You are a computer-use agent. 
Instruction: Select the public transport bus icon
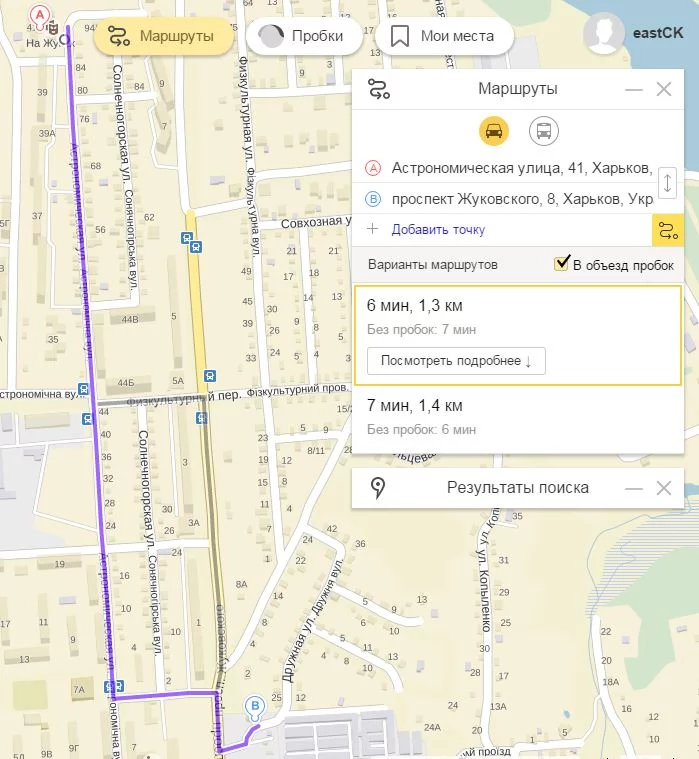[x=544, y=131]
